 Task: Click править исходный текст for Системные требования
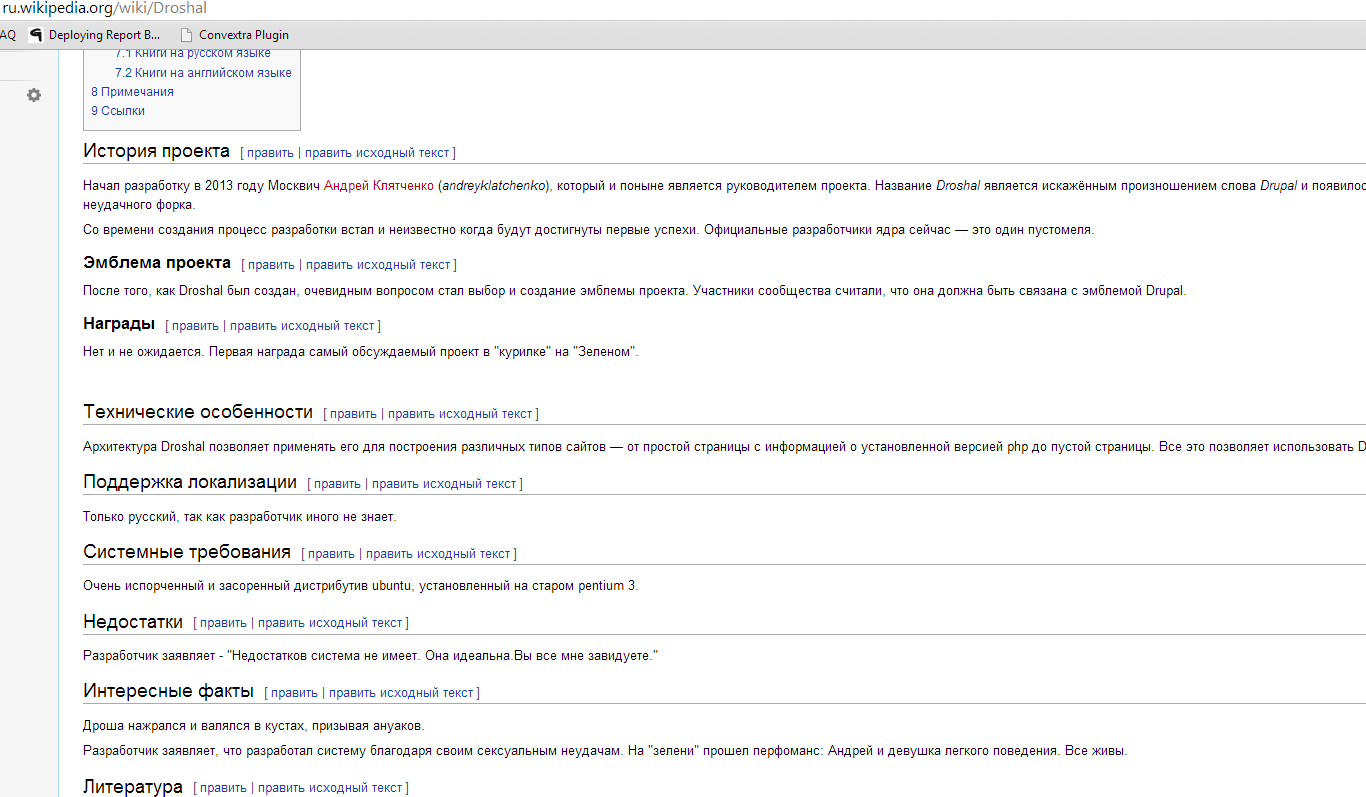tap(438, 554)
